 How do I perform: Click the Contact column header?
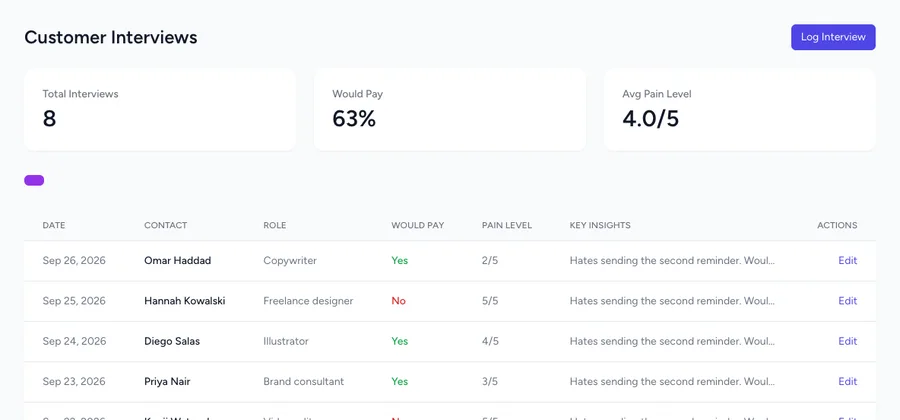pos(165,225)
